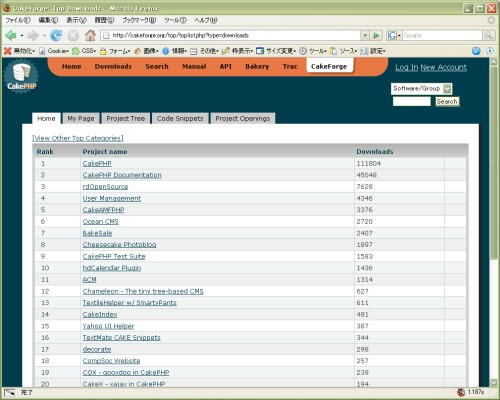The height and width of the screenshot is (400, 500).
Task: Select the Downloads navigation item
Action: point(113,67)
